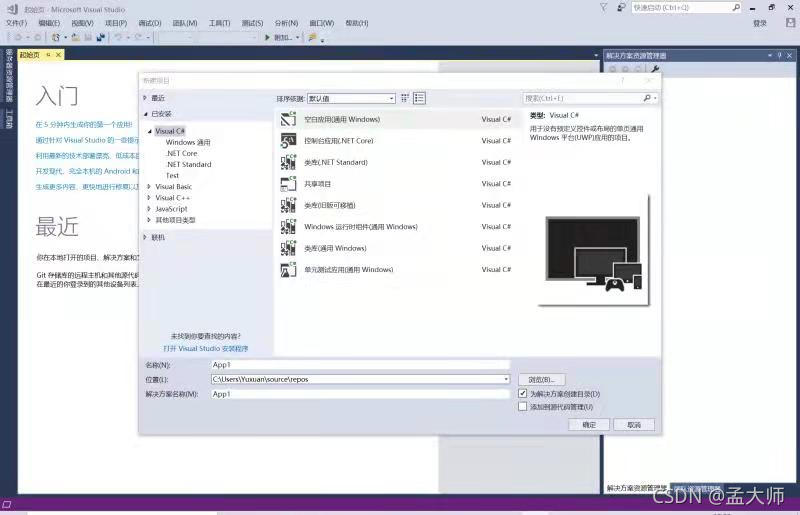Check 添加到源代码管理 checkbox

[522, 407]
